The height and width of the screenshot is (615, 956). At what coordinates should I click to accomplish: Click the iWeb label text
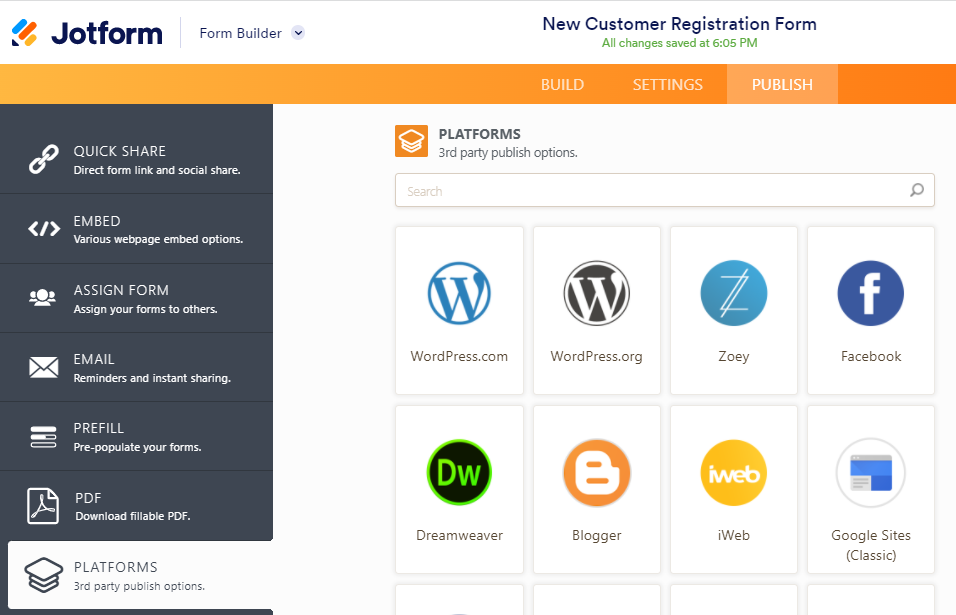(733, 536)
